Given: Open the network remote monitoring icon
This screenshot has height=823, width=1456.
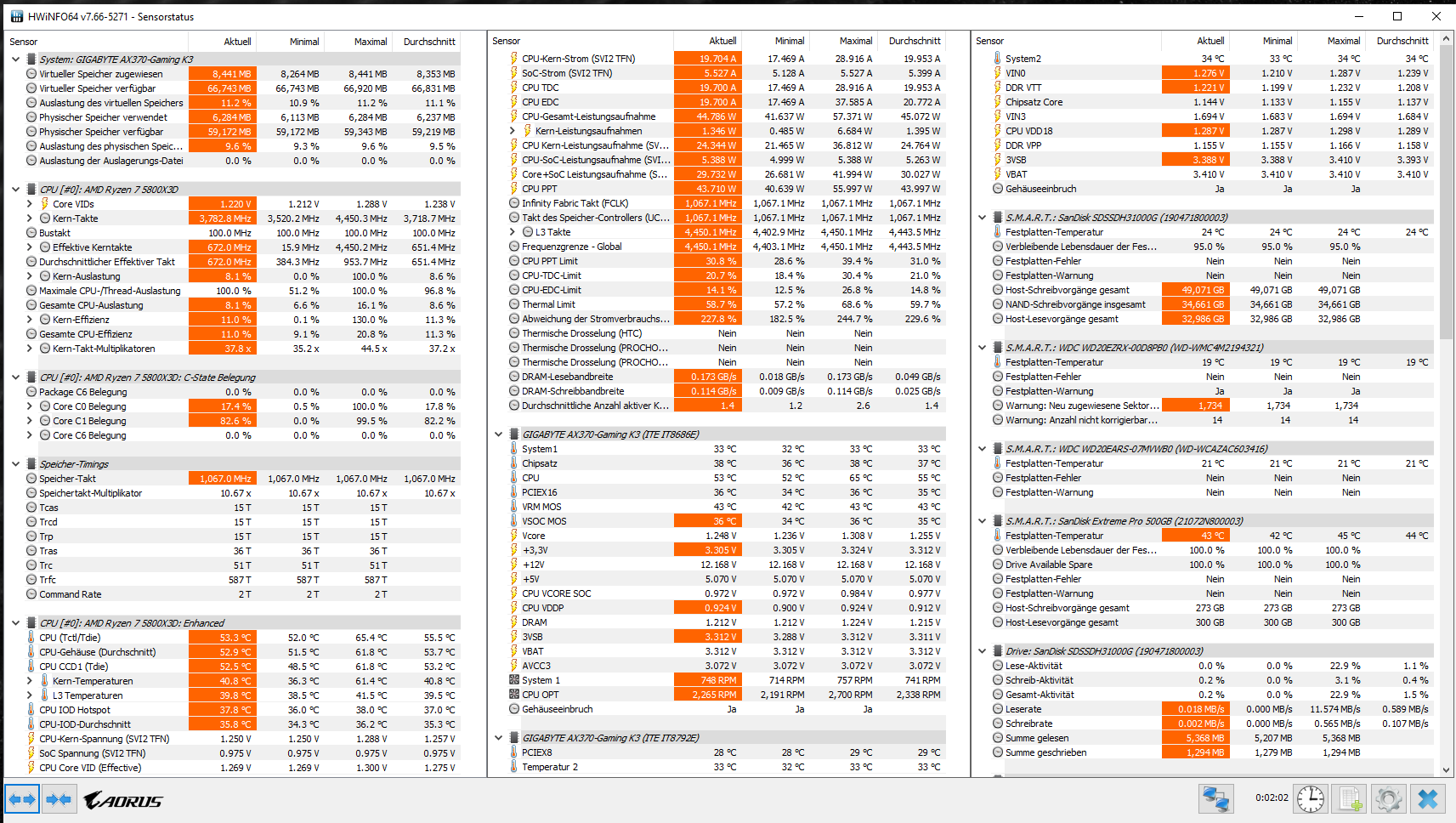Looking at the screenshot, I should point(1216,799).
